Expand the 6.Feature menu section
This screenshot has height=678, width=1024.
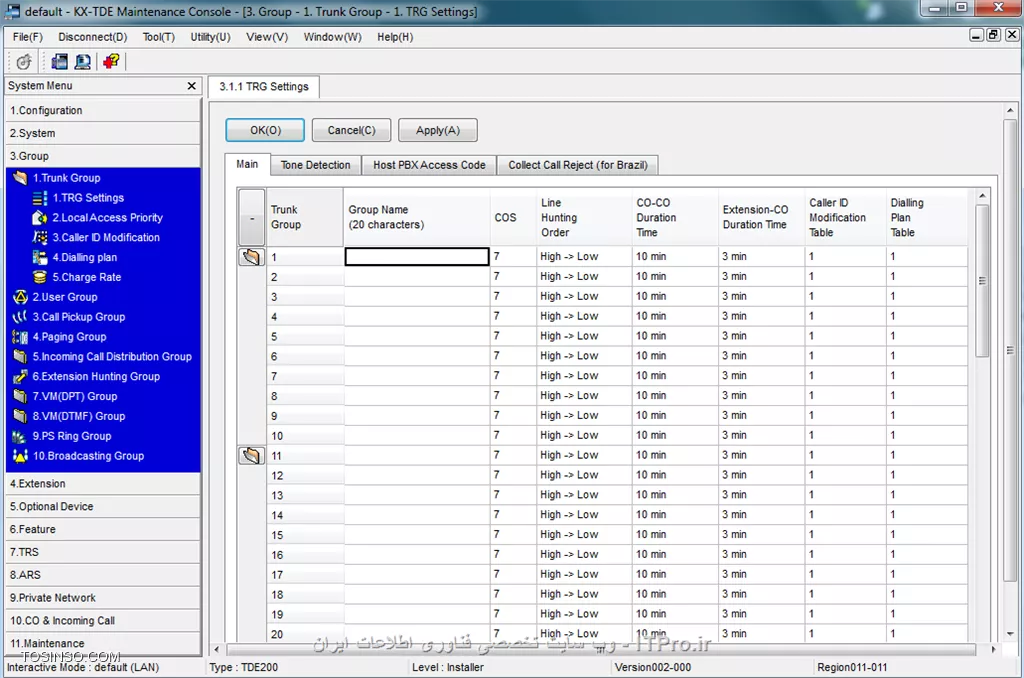coord(103,530)
